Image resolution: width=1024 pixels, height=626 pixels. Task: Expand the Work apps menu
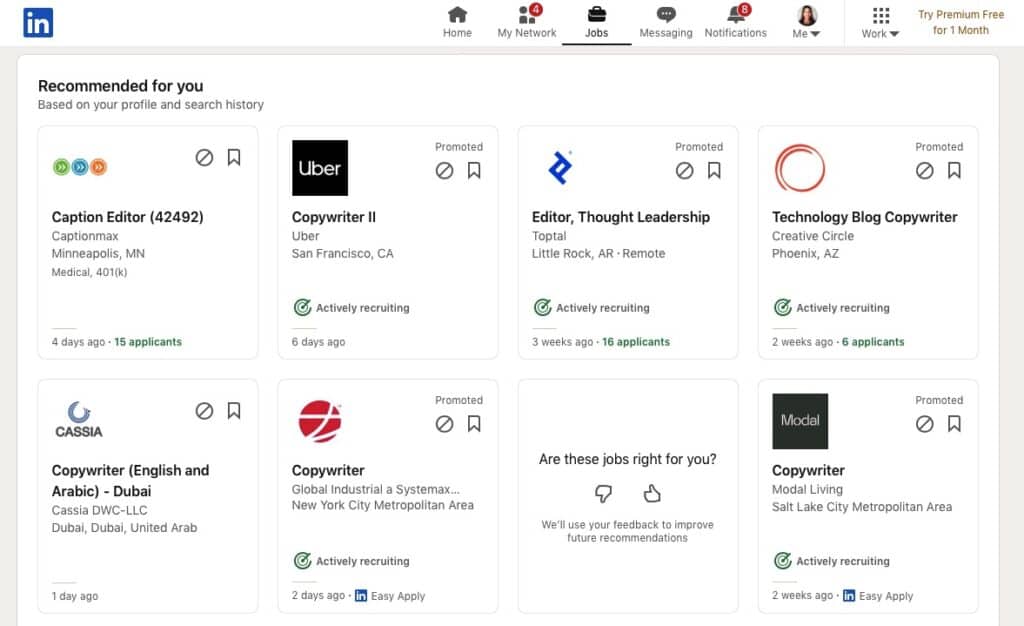880,23
